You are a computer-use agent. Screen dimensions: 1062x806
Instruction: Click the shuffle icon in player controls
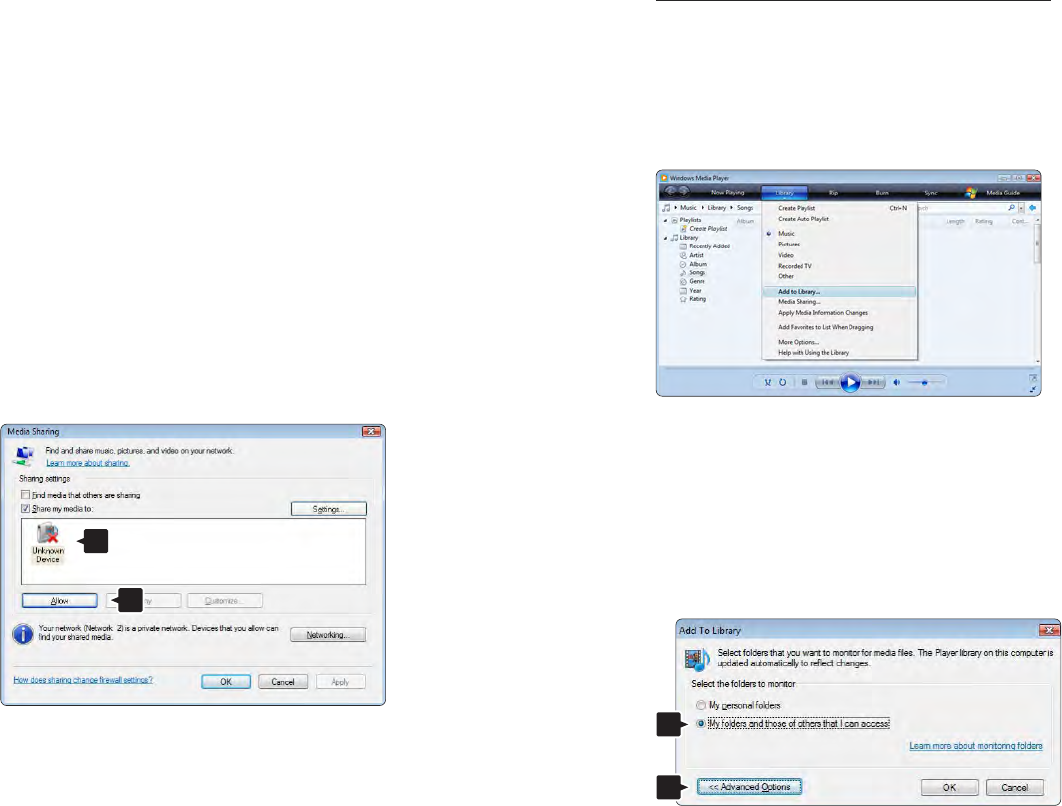click(767, 383)
